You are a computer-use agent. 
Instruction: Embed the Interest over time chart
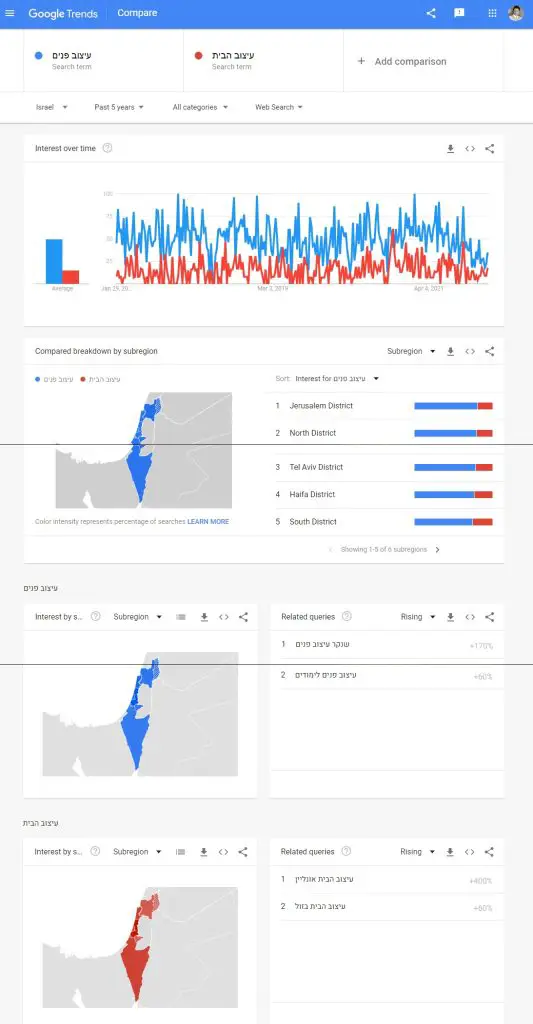coord(470,149)
